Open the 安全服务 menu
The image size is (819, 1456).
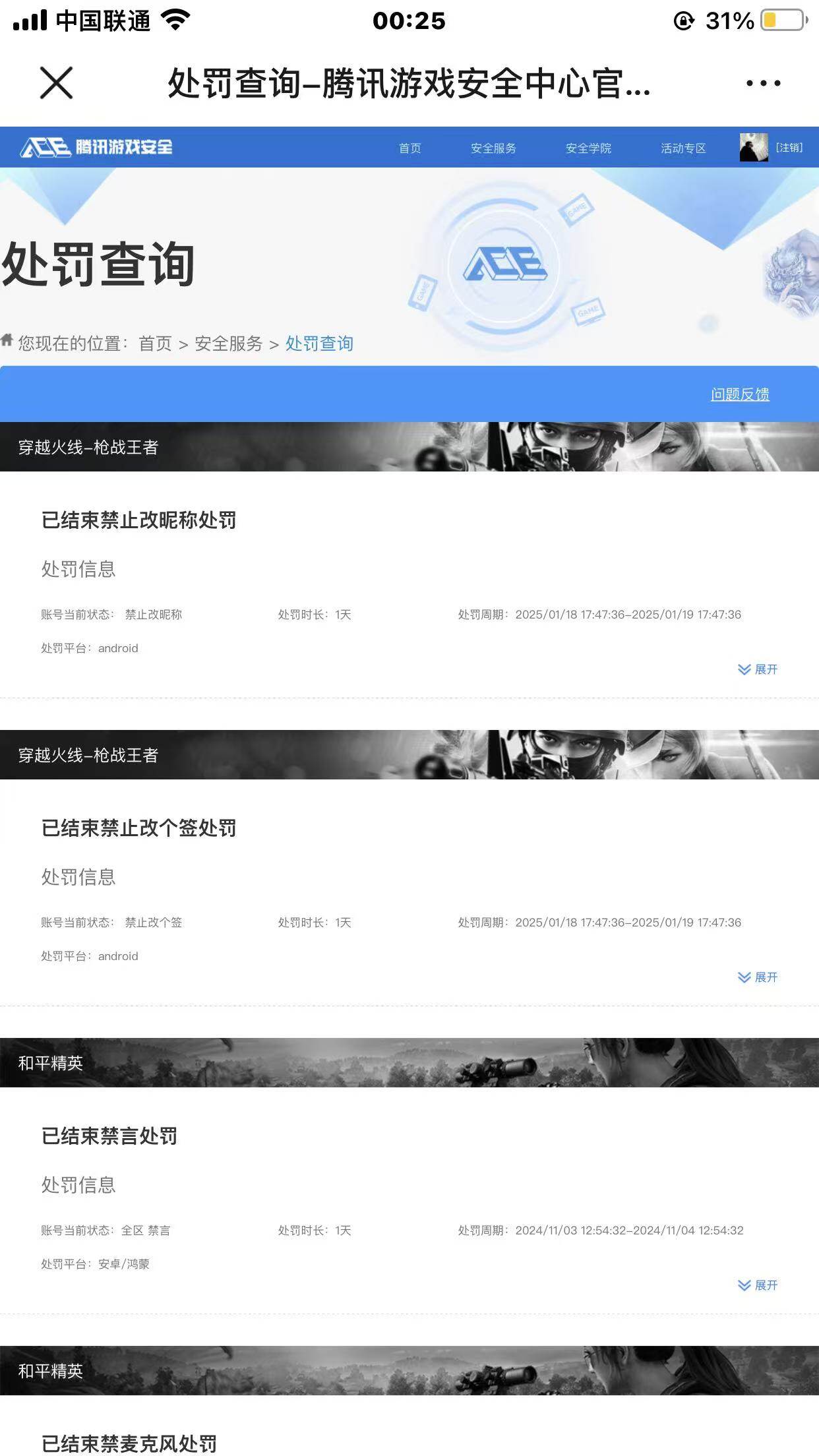click(x=493, y=148)
